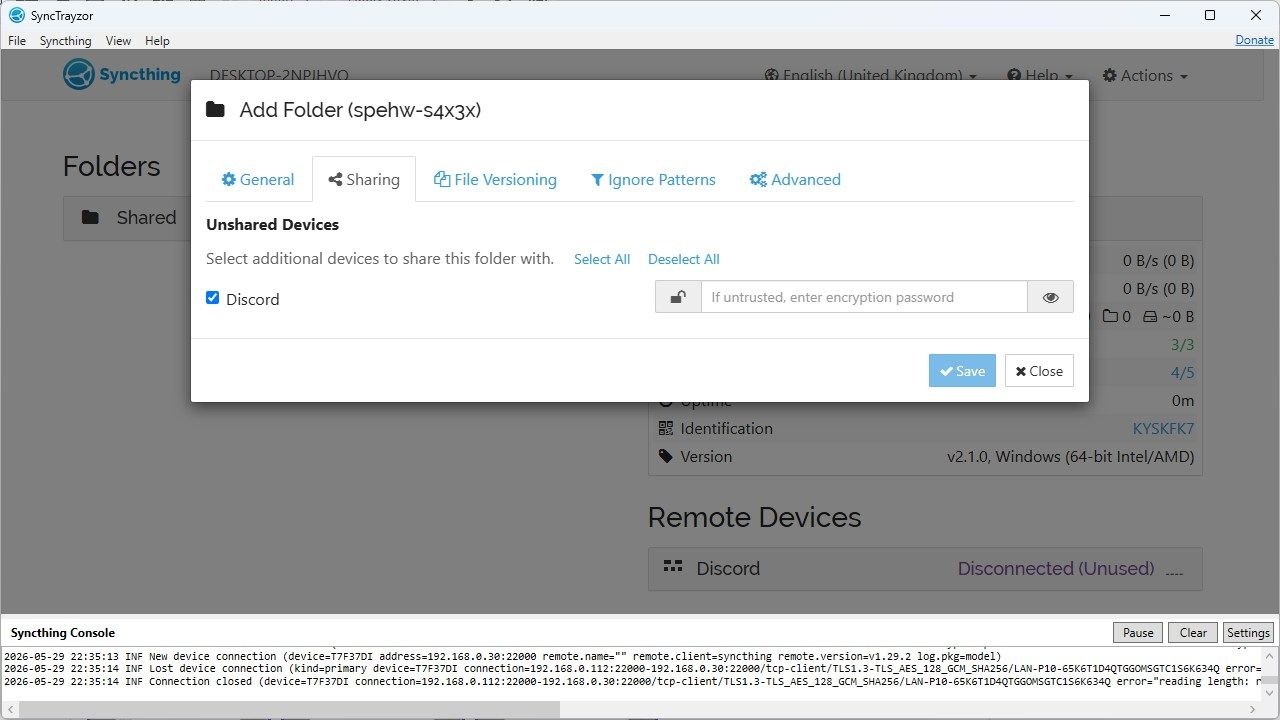Expand the Help dropdown in Syncthing header
The image size is (1280, 720).
1039,75
